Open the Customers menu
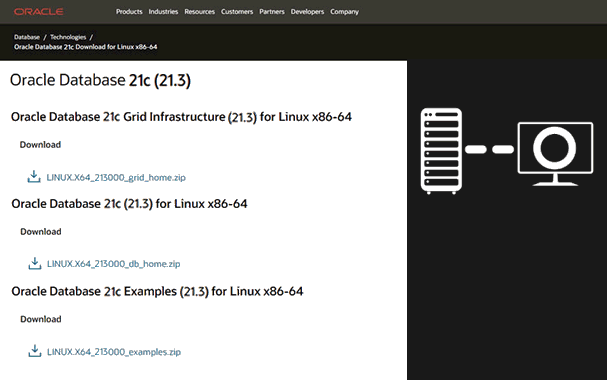 [237, 12]
